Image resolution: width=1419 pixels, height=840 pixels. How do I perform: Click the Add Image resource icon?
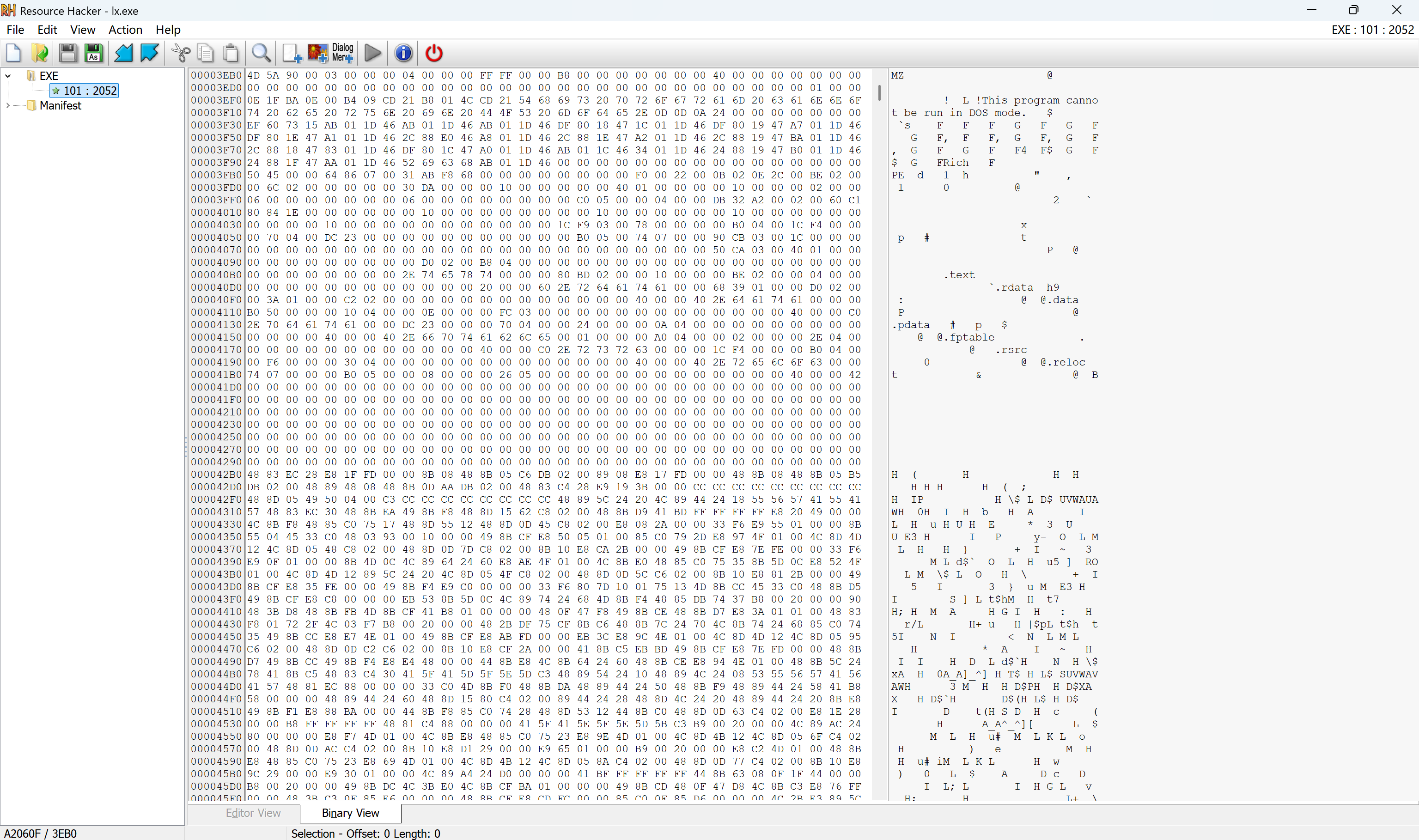point(317,53)
